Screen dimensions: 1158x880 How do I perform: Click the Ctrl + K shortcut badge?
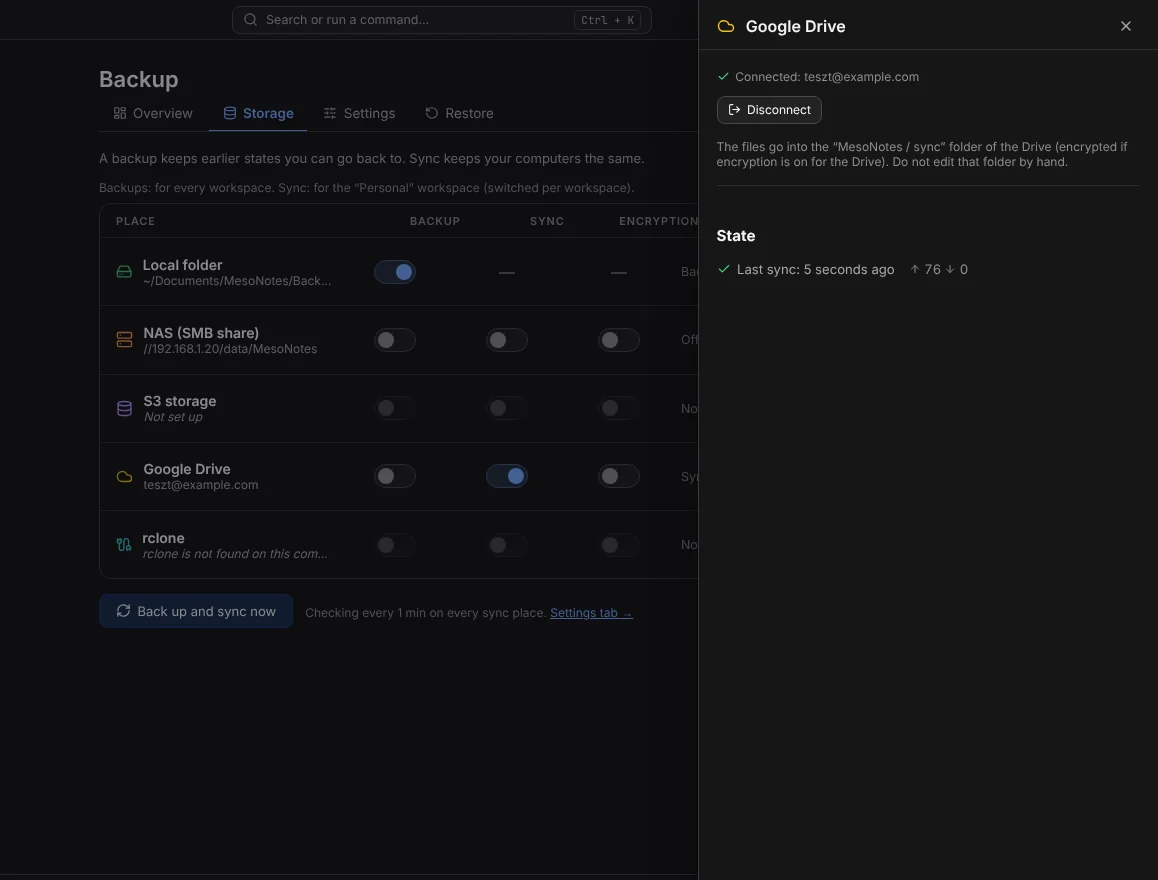pos(607,20)
